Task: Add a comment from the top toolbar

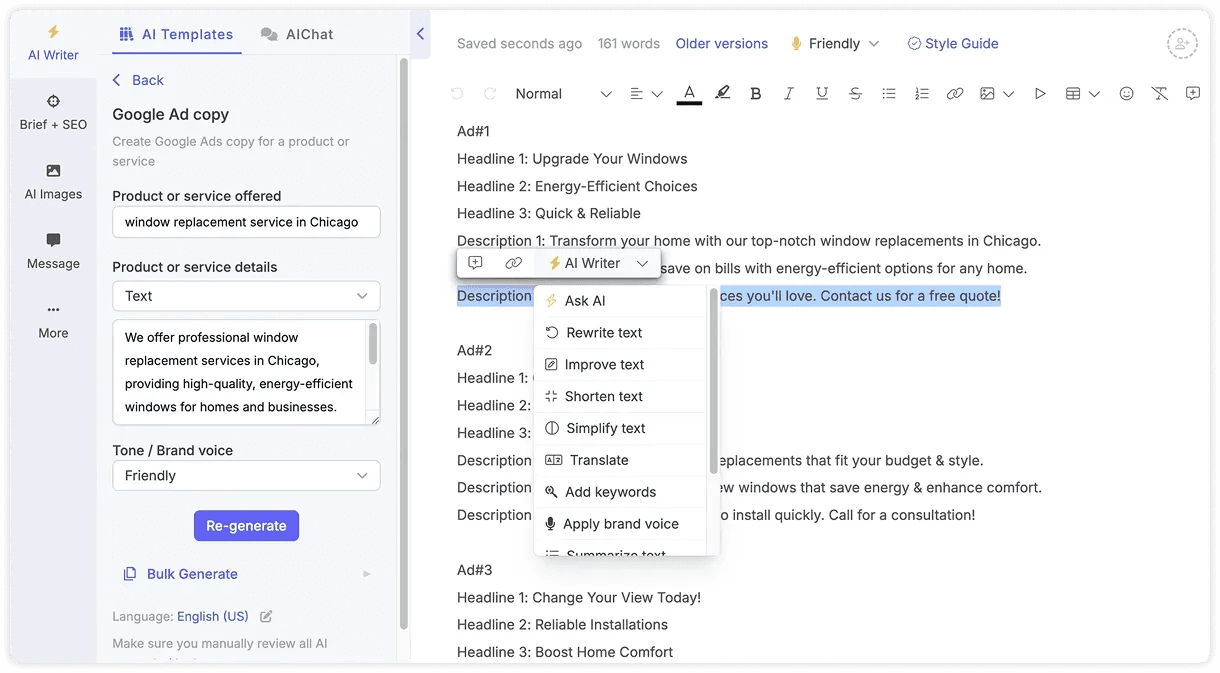Action: click(1193, 94)
